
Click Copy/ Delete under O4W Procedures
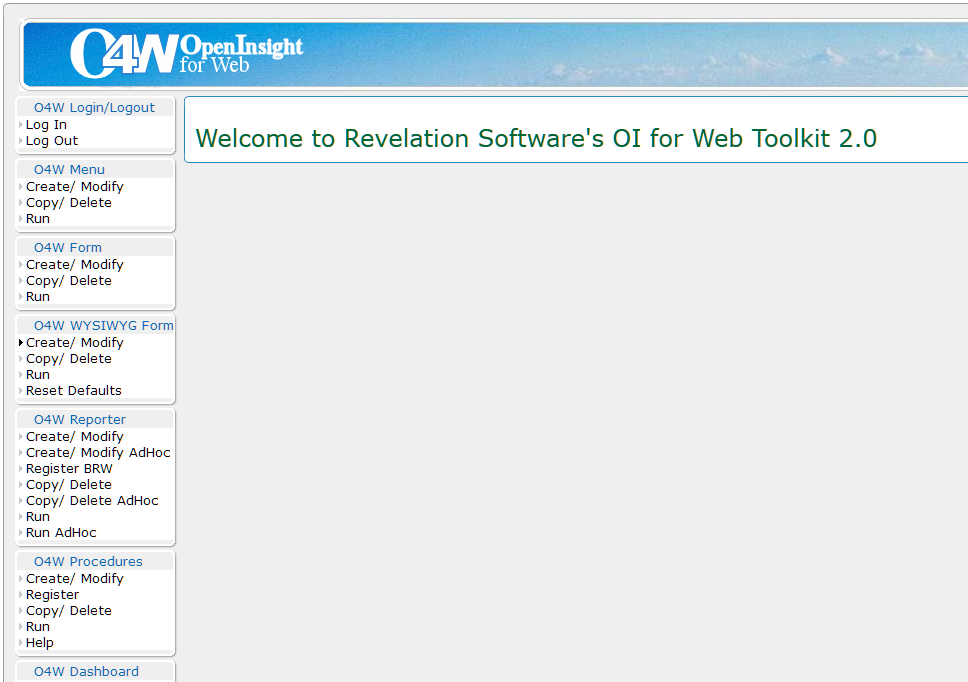(x=69, y=610)
